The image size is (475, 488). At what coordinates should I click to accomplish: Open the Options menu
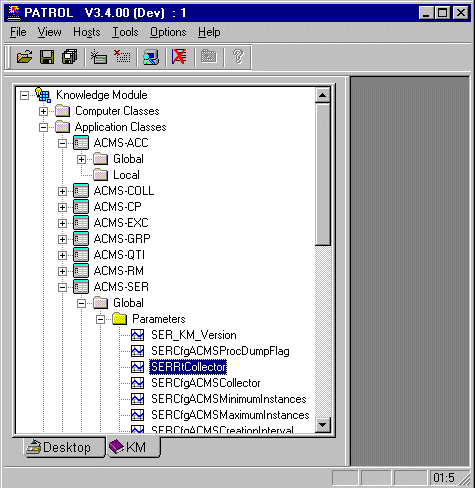(168, 32)
